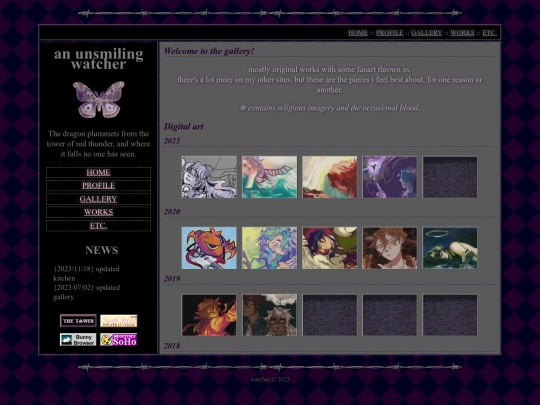Open the 2023 grayscale sketch thumbnail
The height and width of the screenshot is (405, 540).
209,177
